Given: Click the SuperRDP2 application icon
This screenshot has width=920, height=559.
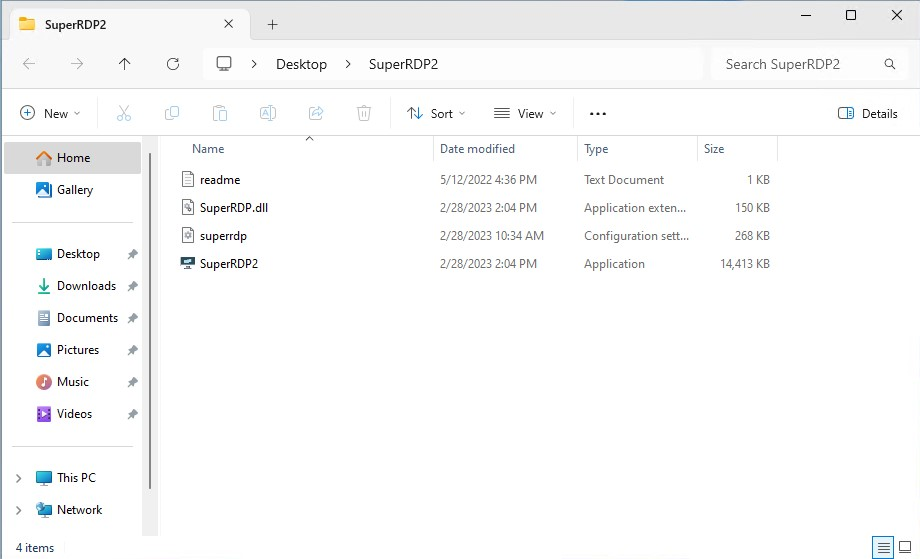Looking at the screenshot, I should [187, 263].
